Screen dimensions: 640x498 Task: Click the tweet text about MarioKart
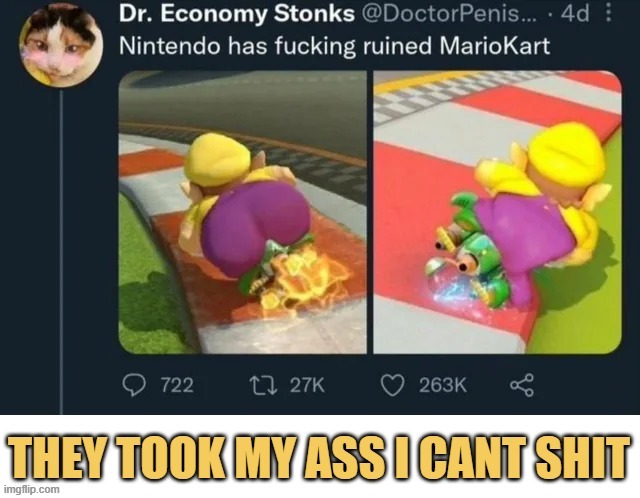335,46
